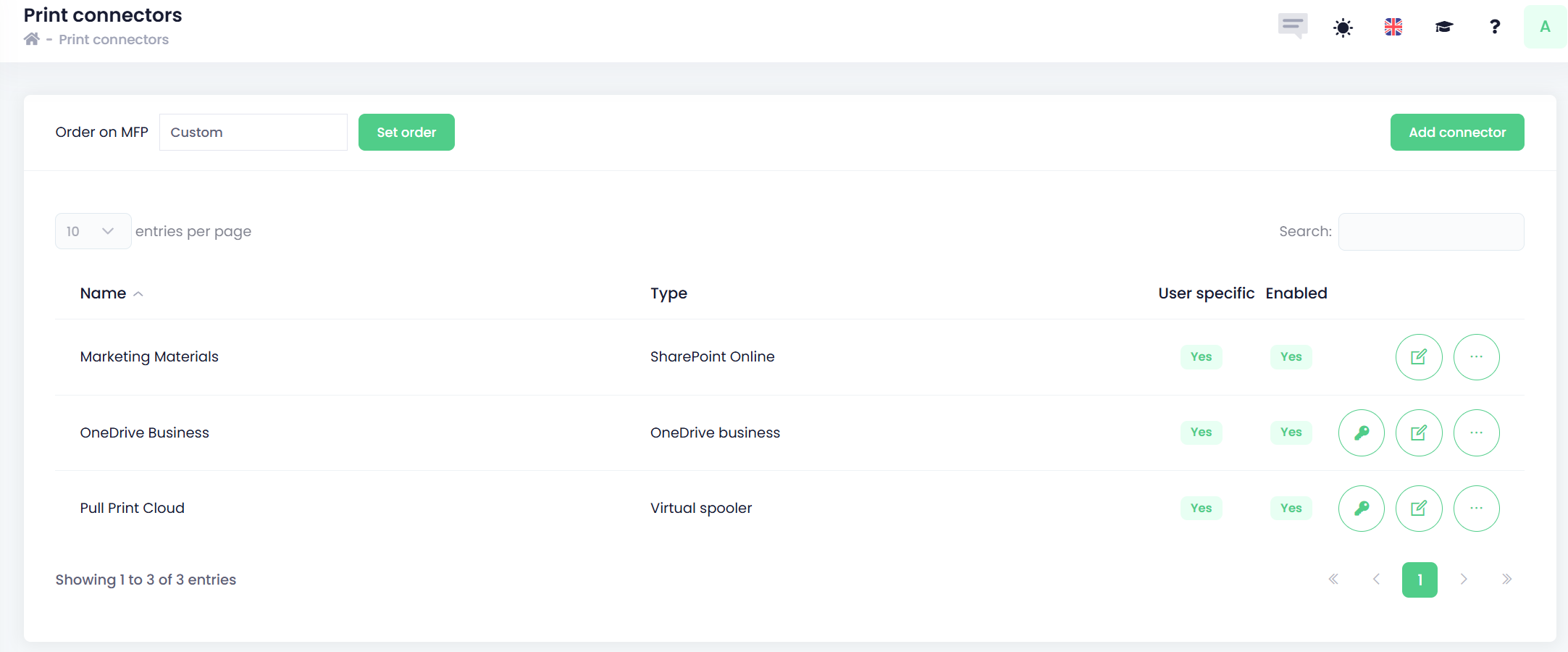The width and height of the screenshot is (1568, 652).
Task: Select page 1 in pagination
Action: [x=1419, y=580]
